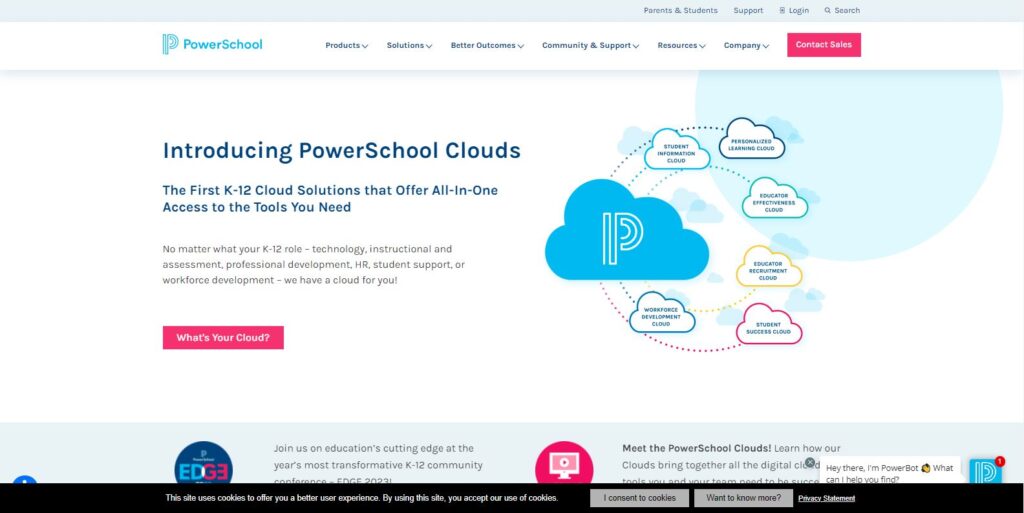Click the Search magnifier icon

(827, 10)
